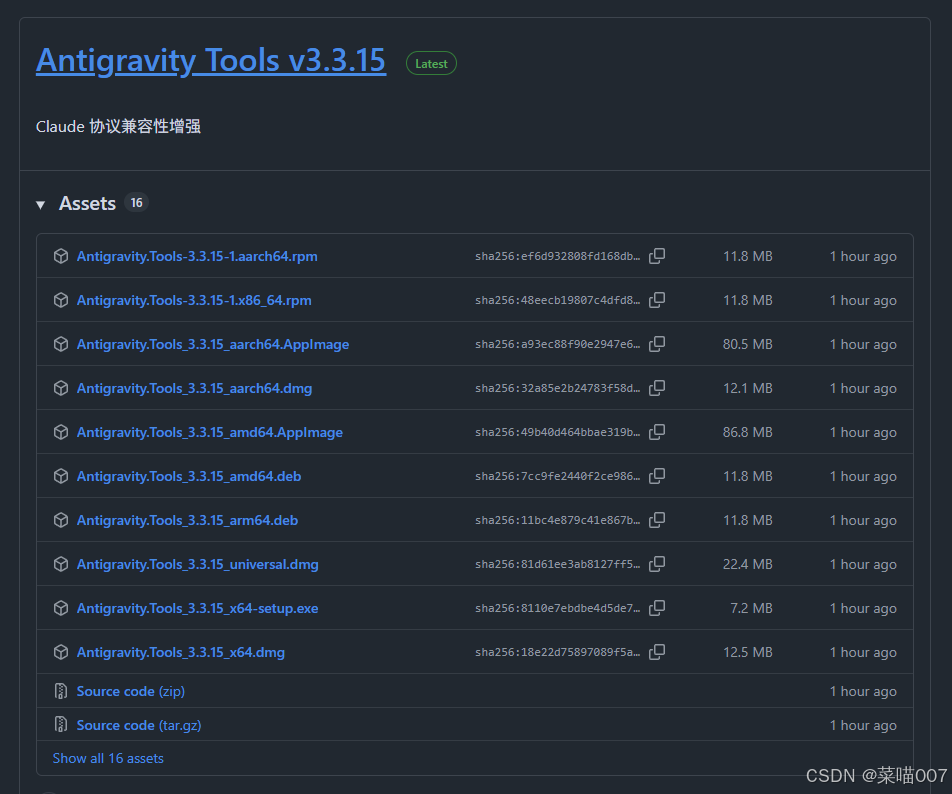Click 1 hour ago in x64-setup.exe row
Screen dimensions: 952x794
[863, 608]
